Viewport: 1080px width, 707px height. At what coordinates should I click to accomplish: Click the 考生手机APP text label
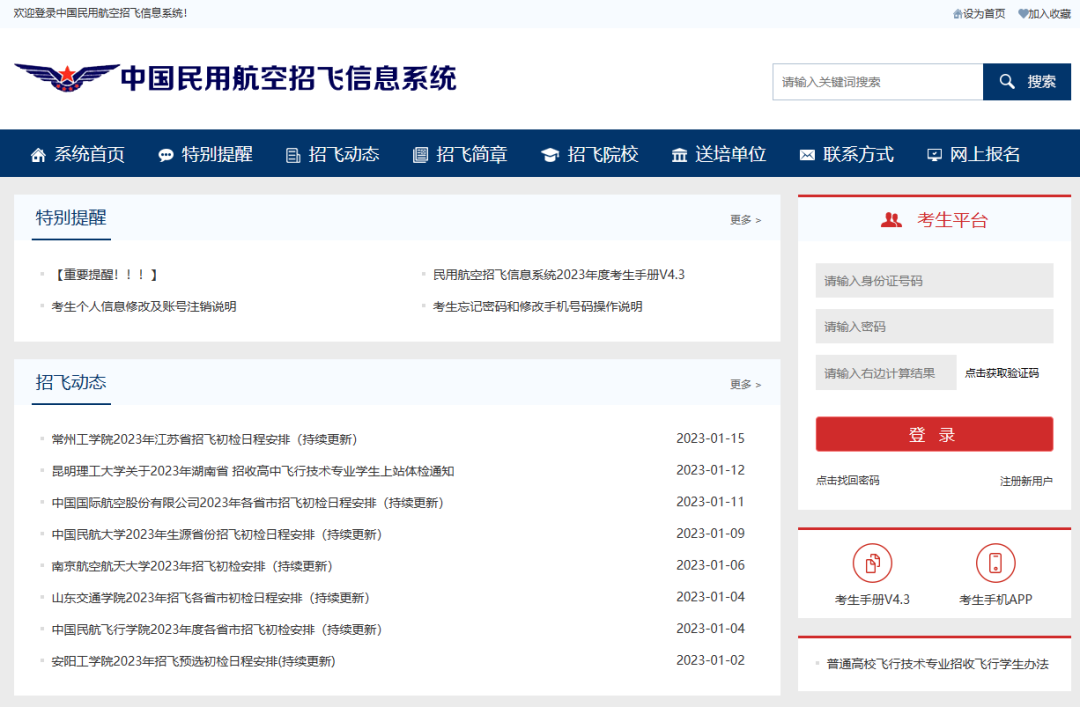point(995,600)
